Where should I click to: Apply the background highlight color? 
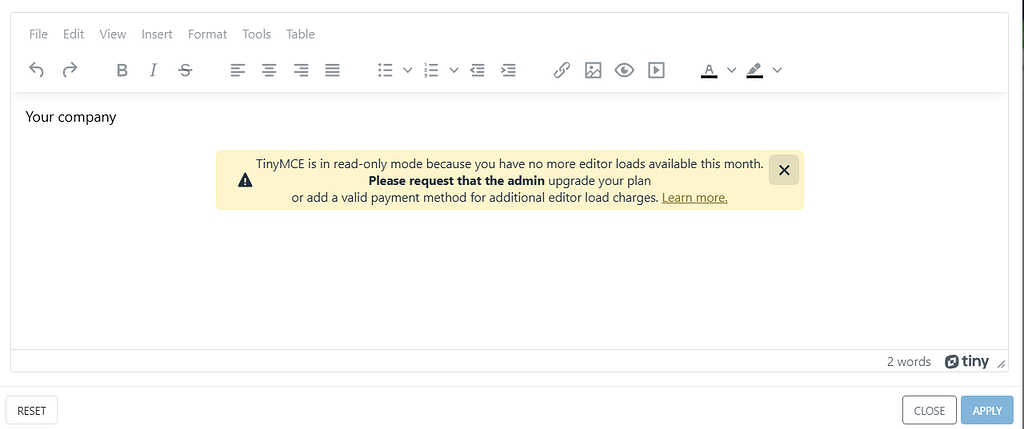click(754, 70)
